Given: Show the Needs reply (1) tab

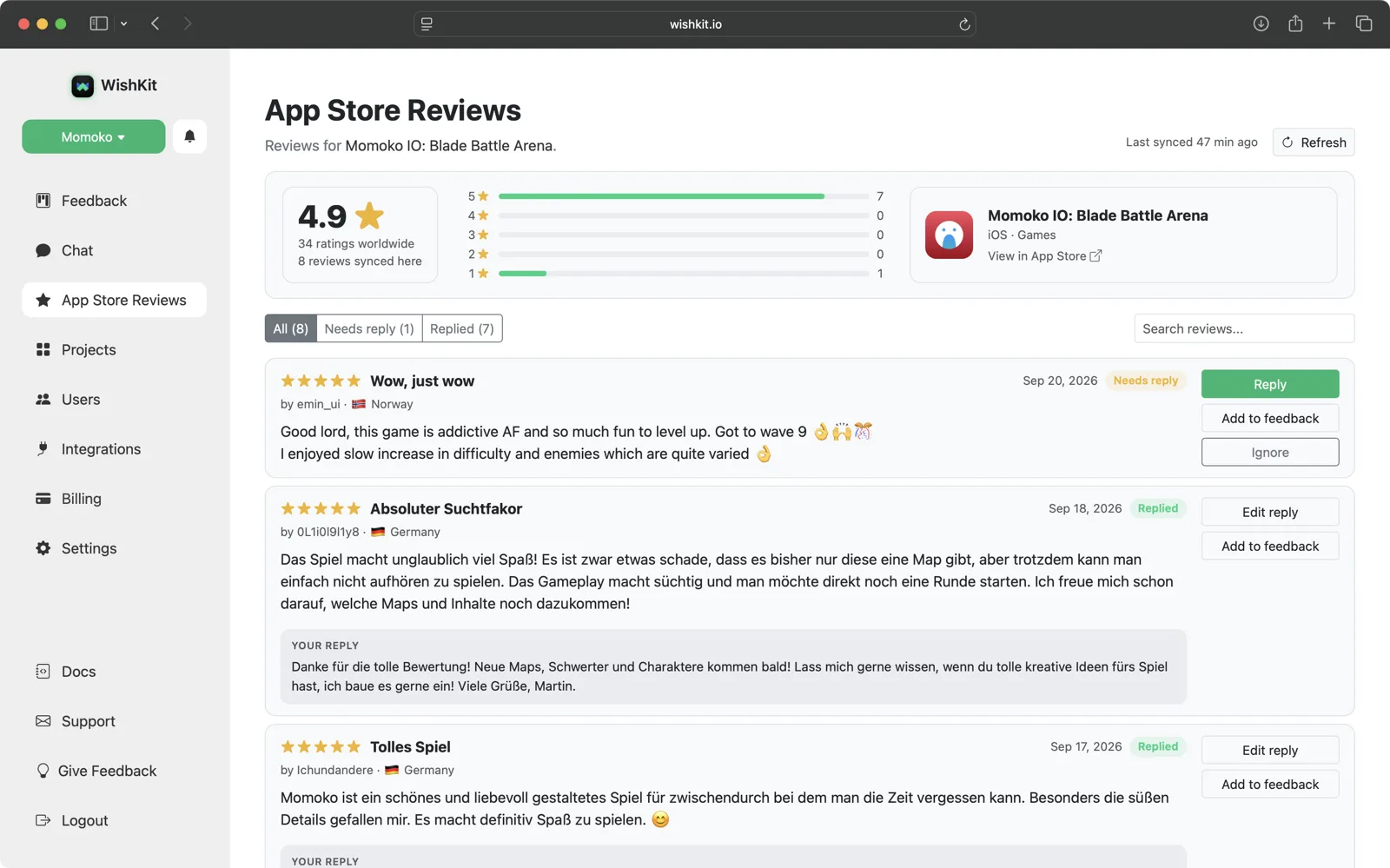Looking at the screenshot, I should point(369,328).
